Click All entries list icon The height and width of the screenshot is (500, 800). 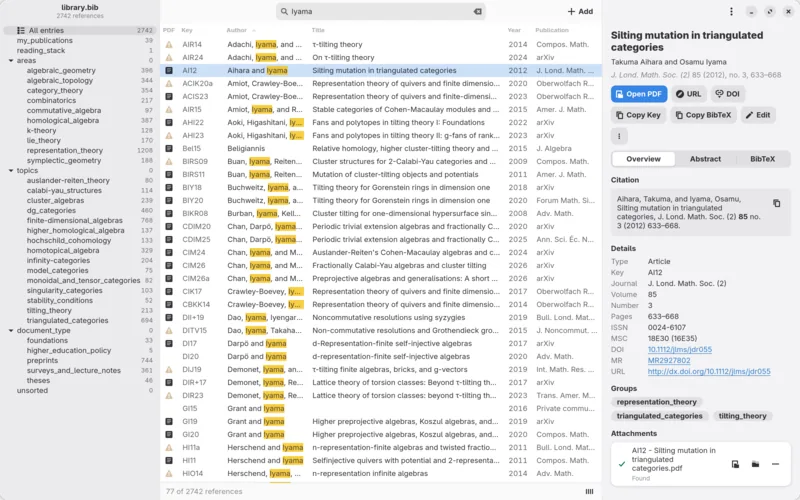pos(20,31)
